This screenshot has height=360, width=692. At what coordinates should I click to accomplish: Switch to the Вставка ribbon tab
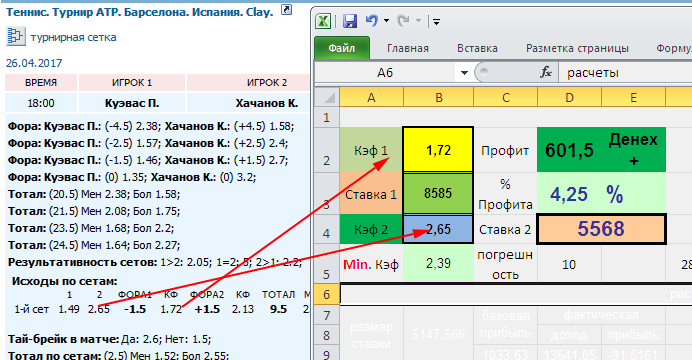point(477,48)
